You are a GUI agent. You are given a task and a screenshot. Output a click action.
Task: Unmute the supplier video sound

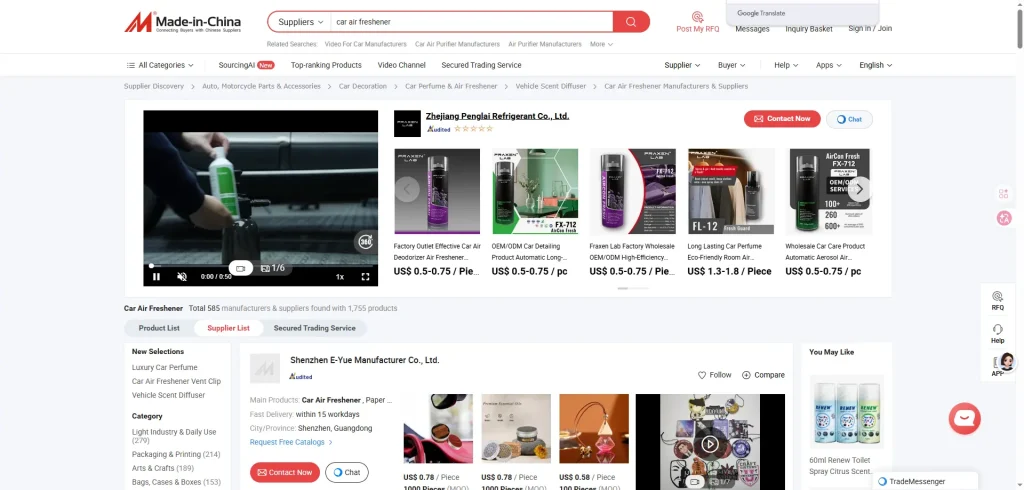(182, 277)
